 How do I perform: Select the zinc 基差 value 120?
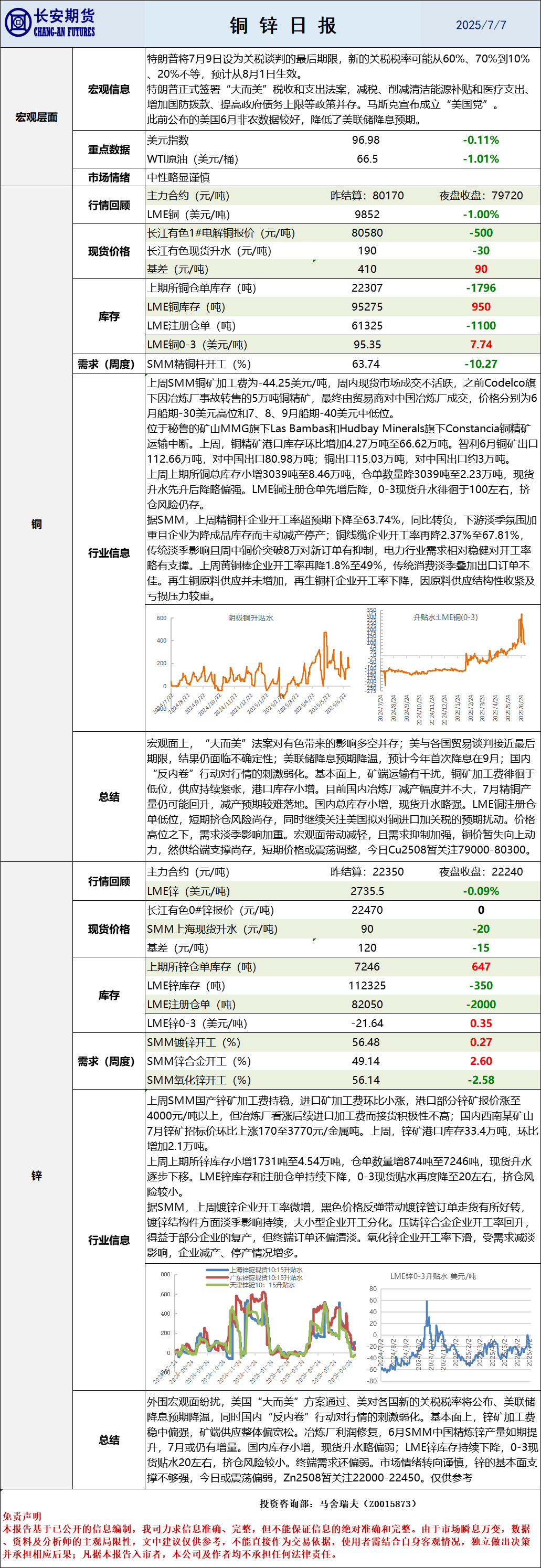[367, 948]
